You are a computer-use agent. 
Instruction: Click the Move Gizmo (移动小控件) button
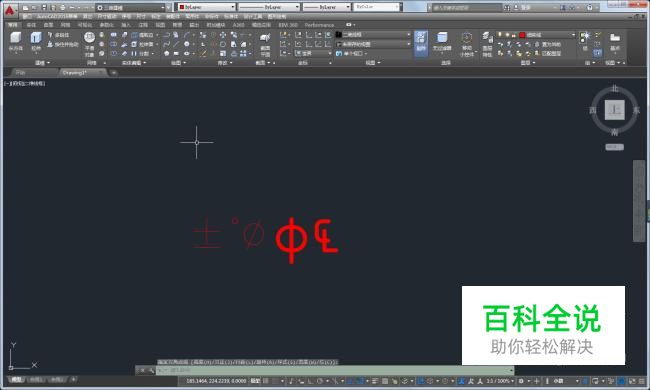467,44
